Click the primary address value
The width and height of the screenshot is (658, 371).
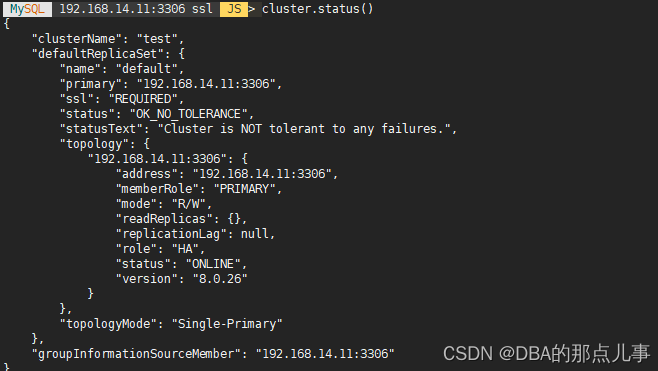click(x=206, y=84)
